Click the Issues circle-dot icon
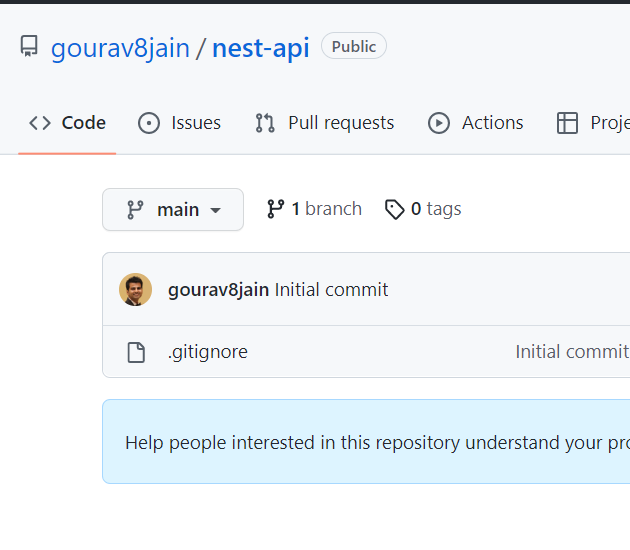Image resolution: width=630 pixels, height=550 pixels. pos(149,123)
